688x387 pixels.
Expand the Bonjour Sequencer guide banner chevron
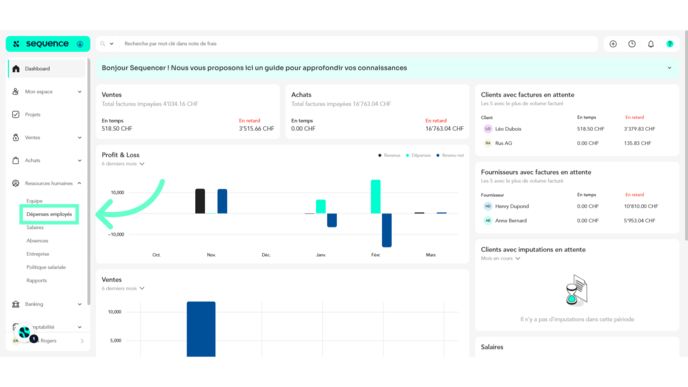pos(670,68)
